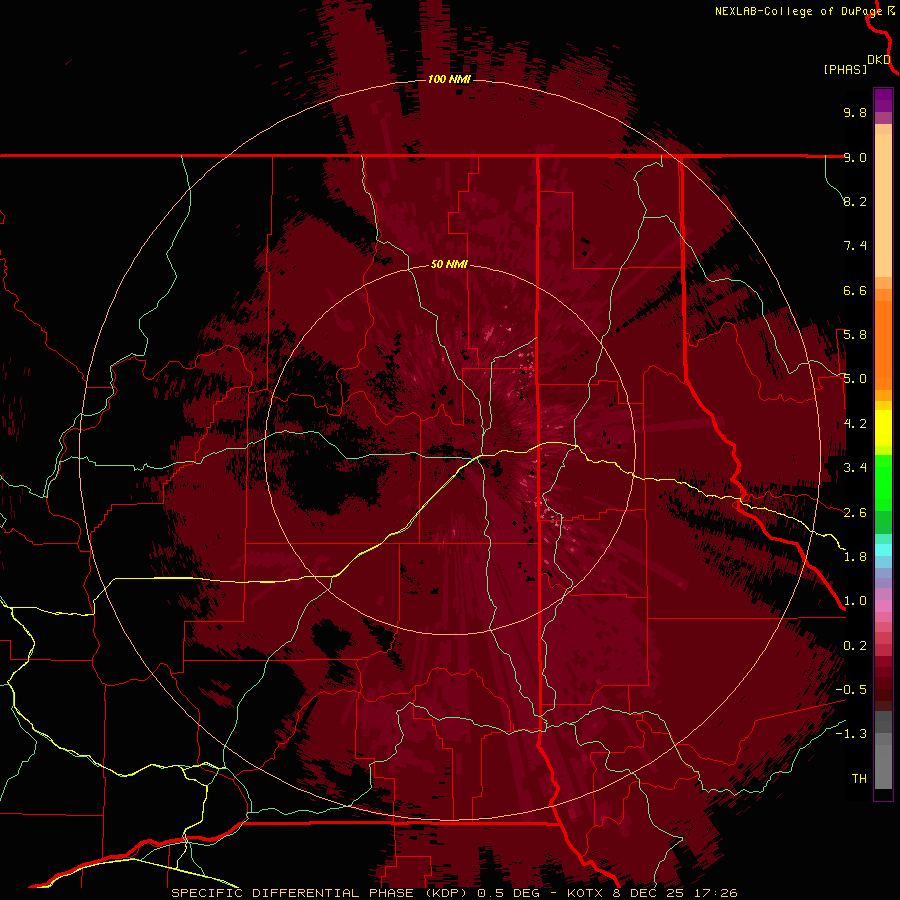The image size is (900, 900).
Task: Click the dark purple top of color scale
Action: 883,100
